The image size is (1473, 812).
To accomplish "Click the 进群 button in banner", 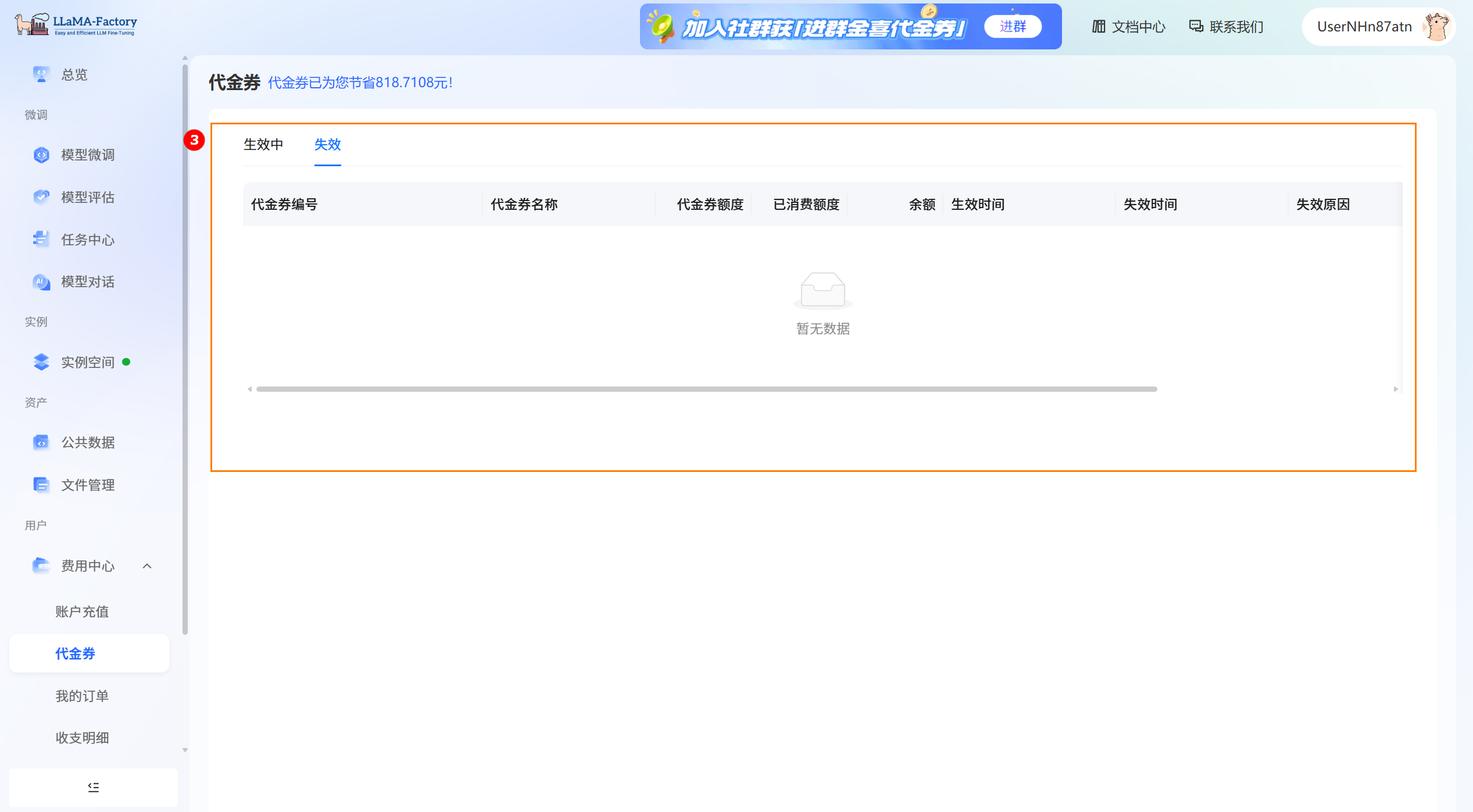I will (x=1012, y=27).
